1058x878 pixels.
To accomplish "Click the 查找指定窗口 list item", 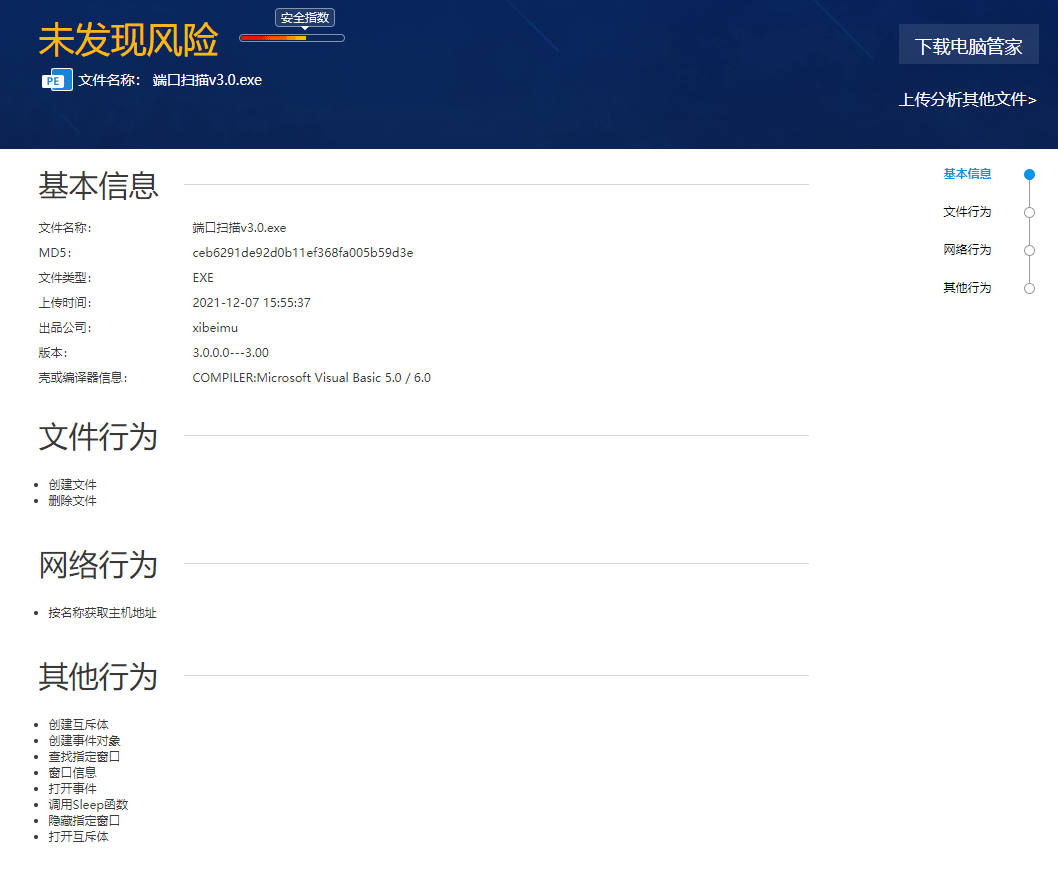I will [84, 757].
